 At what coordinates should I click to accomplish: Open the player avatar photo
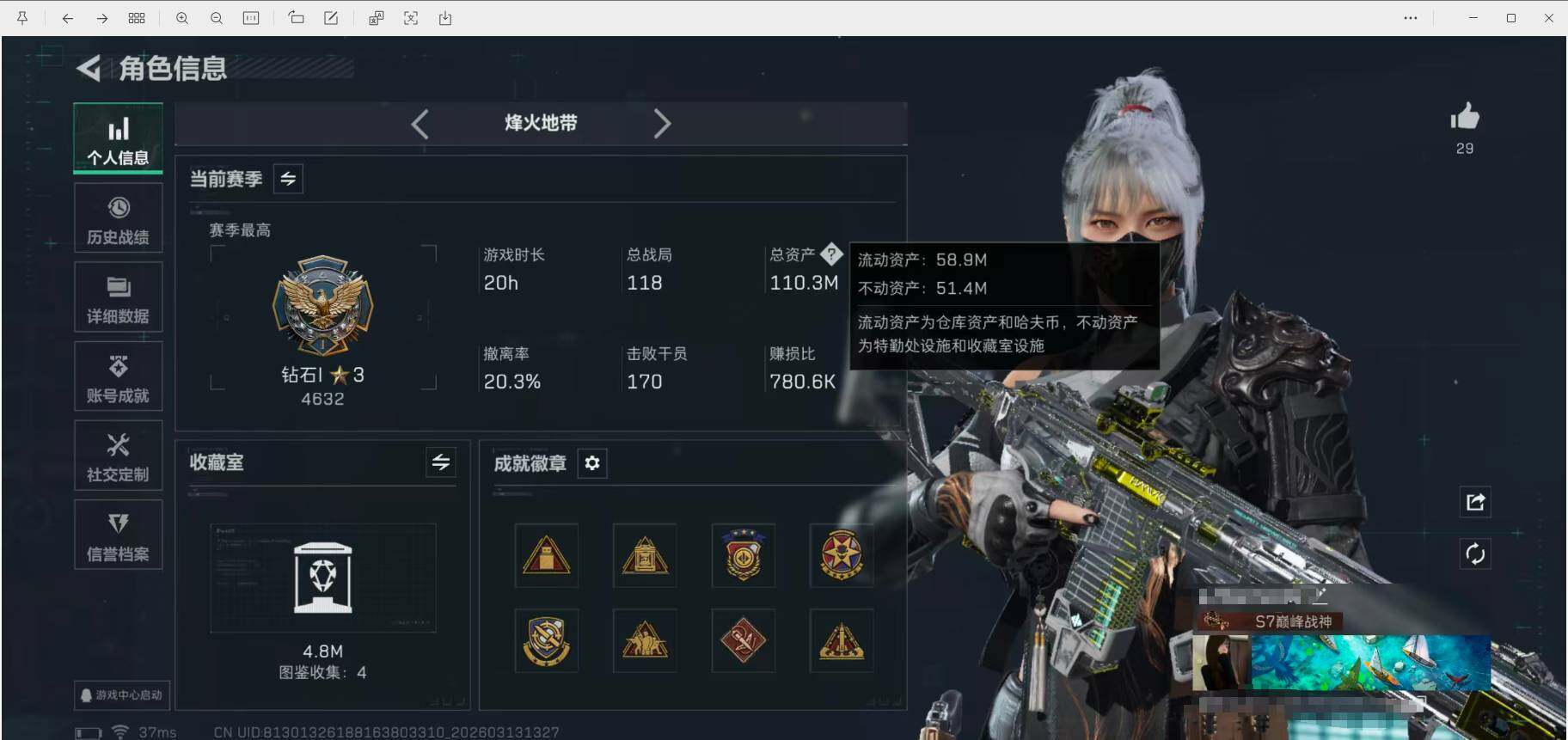(1222, 663)
